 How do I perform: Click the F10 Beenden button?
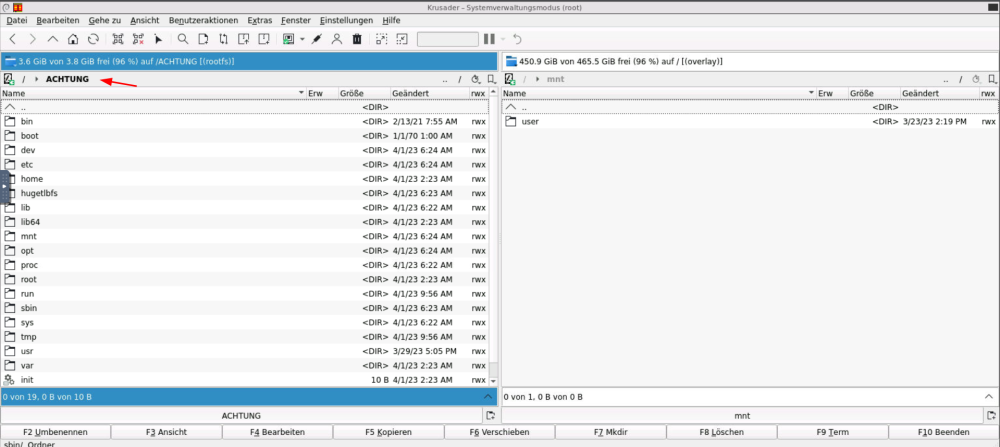coord(944,432)
